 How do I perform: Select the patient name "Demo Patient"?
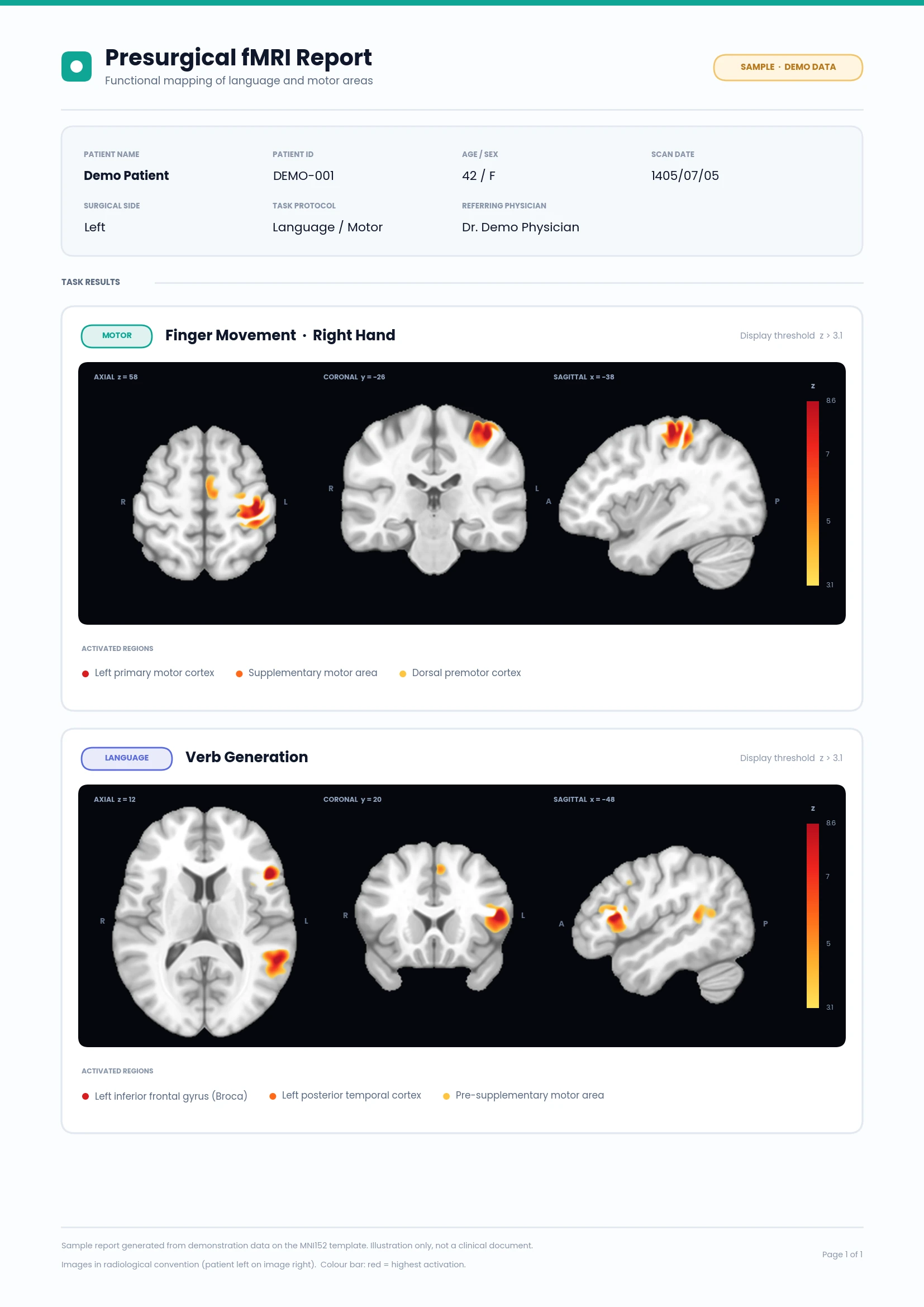[x=126, y=175]
